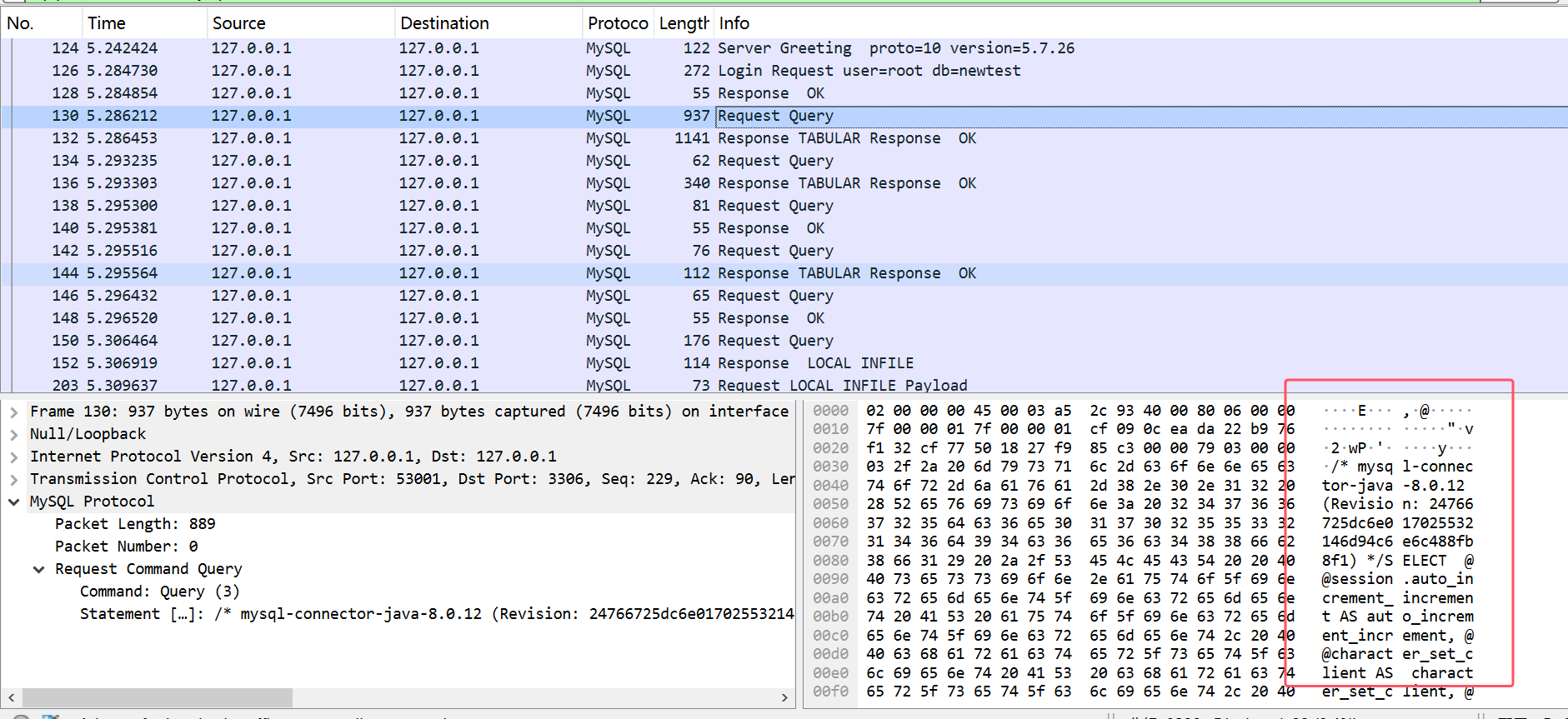Image resolution: width=1568 pixels, height=719 pixels.
Task: Select packet 140 Response OK row
Action: pos(784,228)
